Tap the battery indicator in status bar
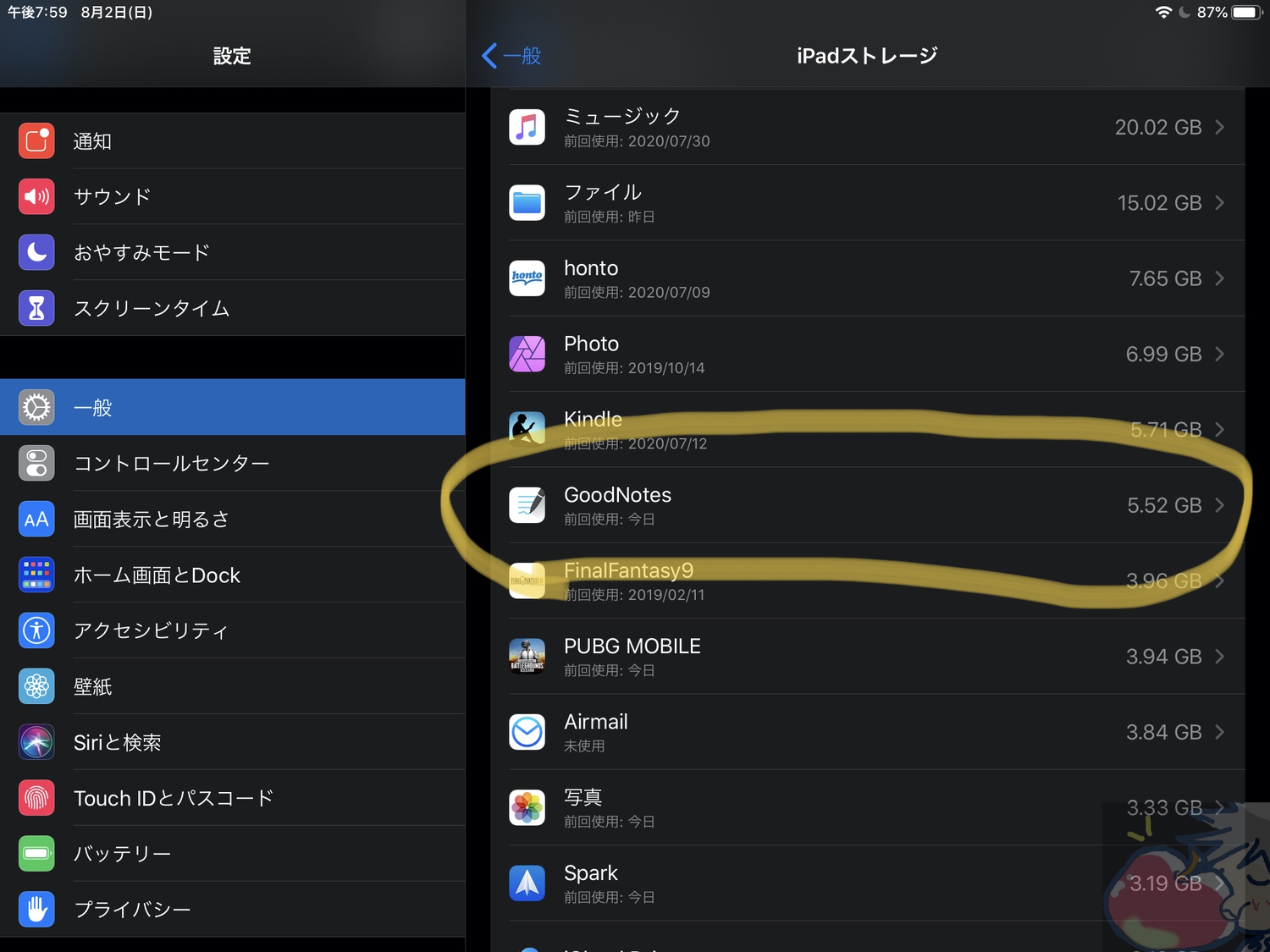Screen dimensions: 1270x952 (x=1247, y=12)
